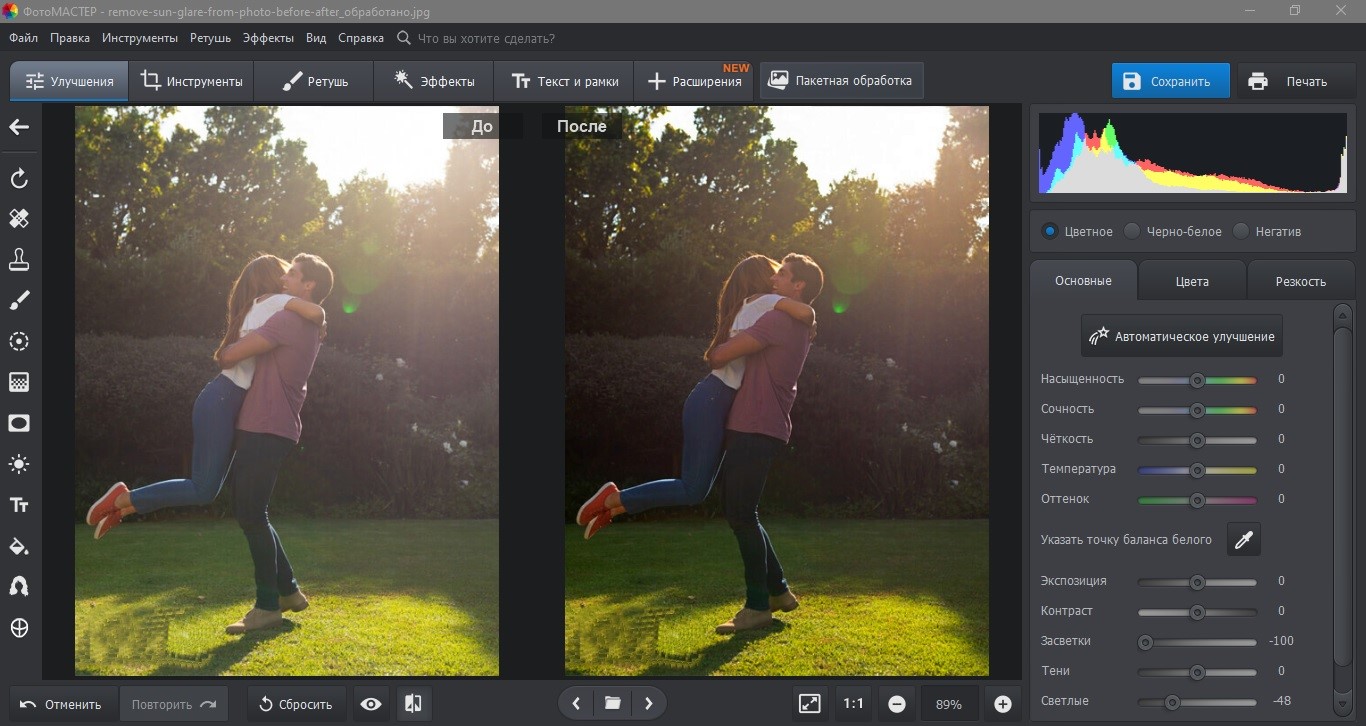Select the sun brightness tool in sidebar

(19, 464)
